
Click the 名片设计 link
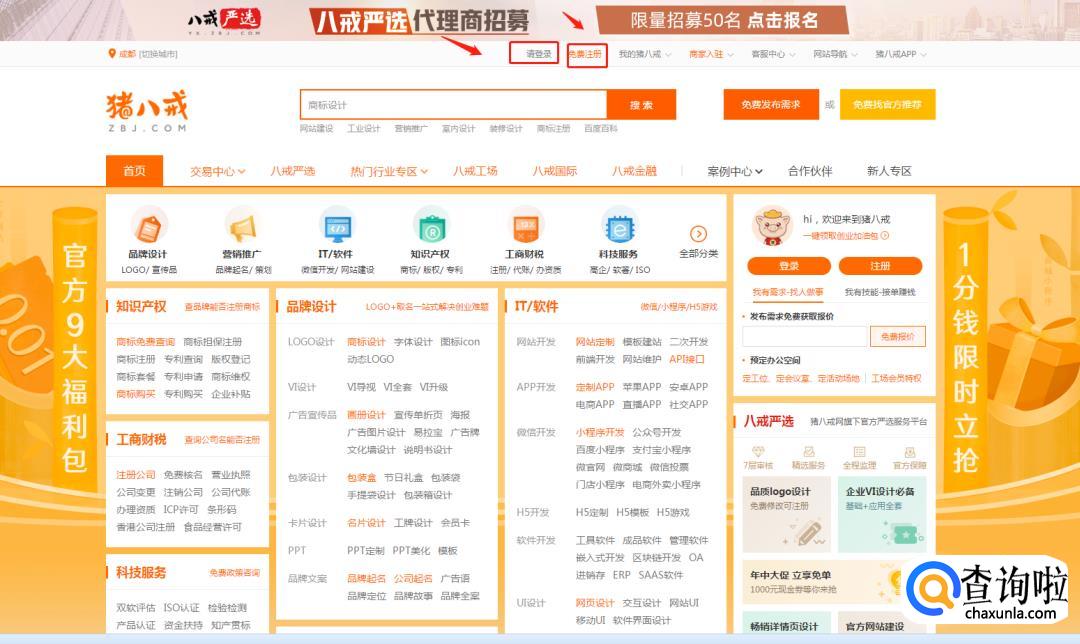[366, 523]
